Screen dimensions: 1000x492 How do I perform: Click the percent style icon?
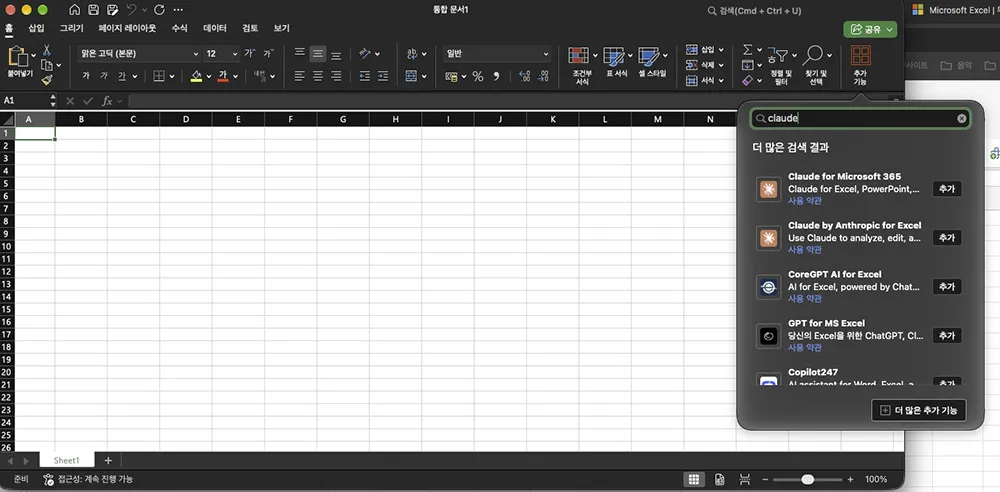click(x=478, y=77)
